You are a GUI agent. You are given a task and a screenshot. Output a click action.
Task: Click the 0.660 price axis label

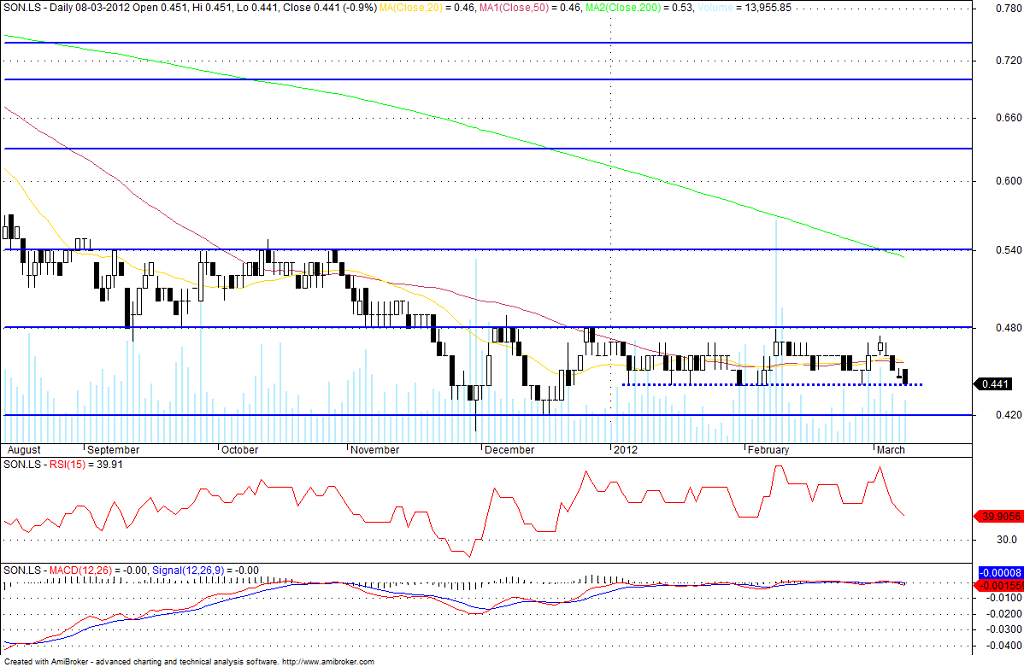click(x=1009, y=118)
